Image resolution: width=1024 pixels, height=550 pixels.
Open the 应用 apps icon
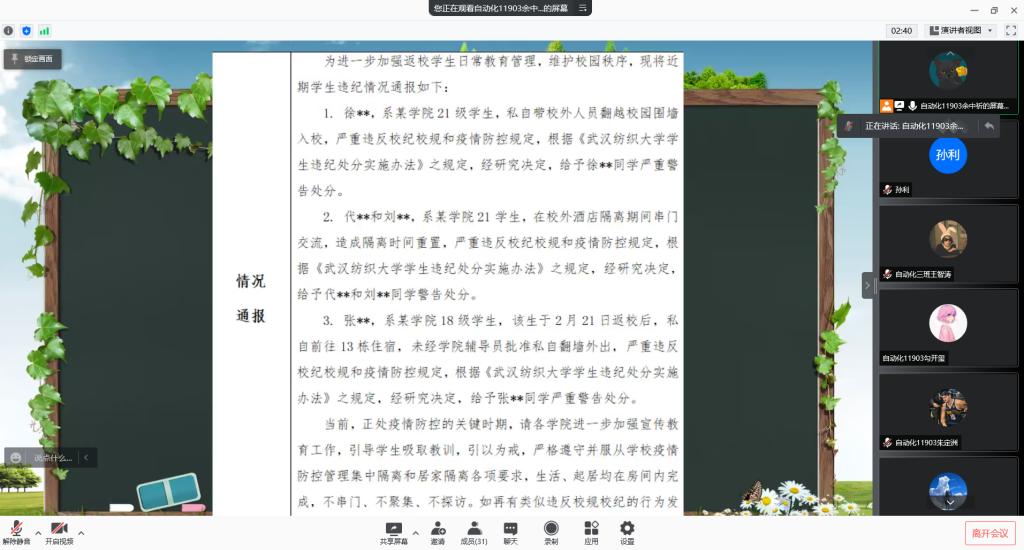(591, 532)
